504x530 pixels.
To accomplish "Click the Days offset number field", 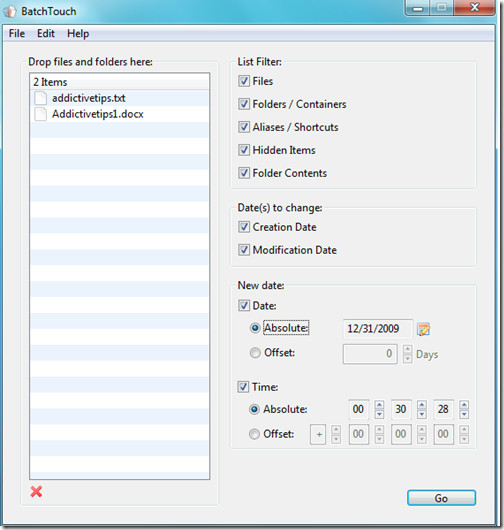I will tap(370, 354).
